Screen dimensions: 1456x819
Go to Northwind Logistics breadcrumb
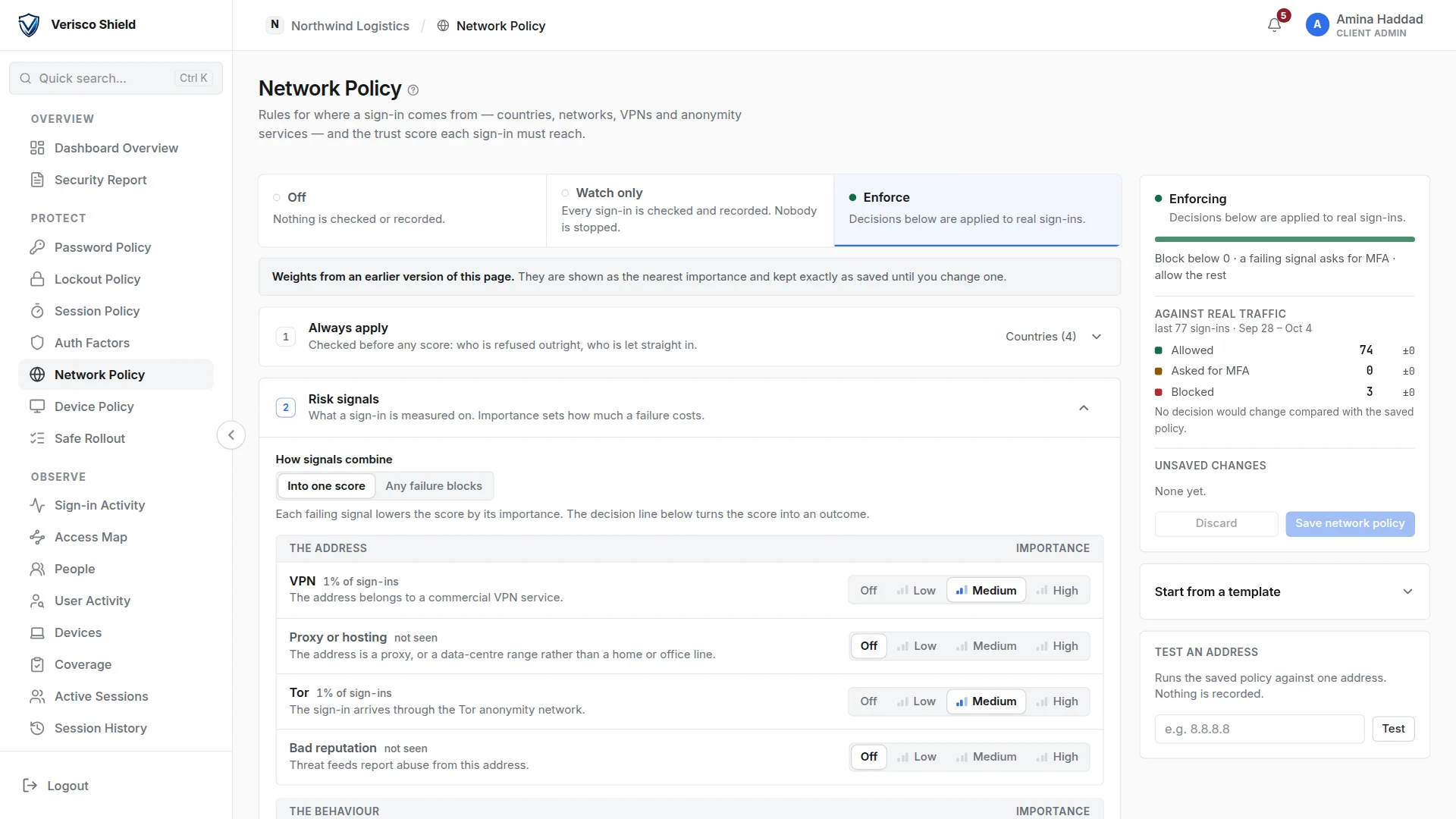click(350, 26)
